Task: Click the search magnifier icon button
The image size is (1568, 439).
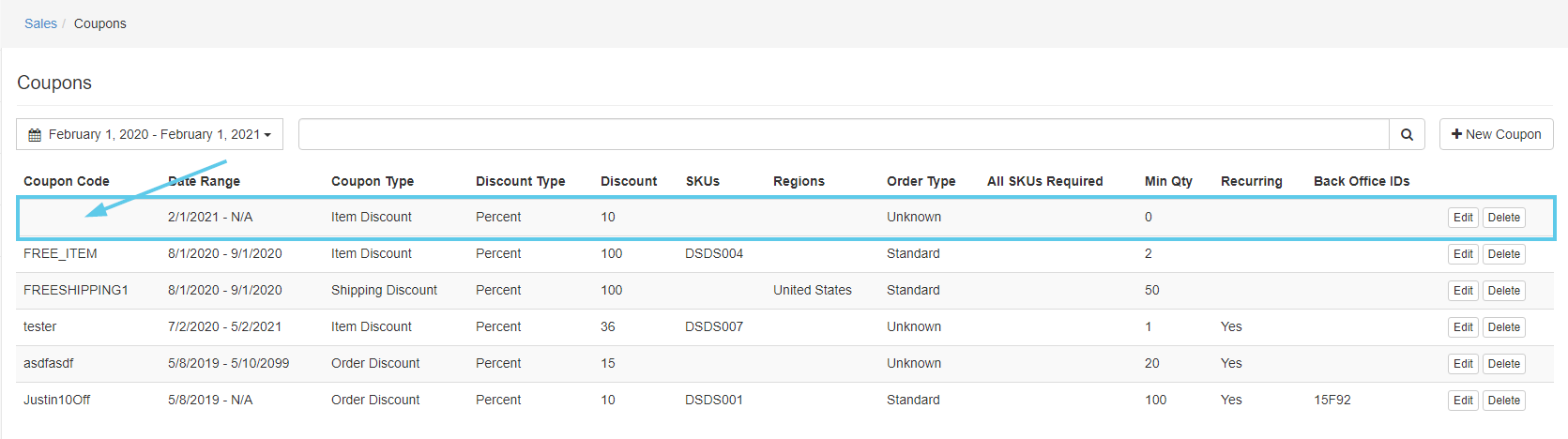Action: coord(1407,134)
